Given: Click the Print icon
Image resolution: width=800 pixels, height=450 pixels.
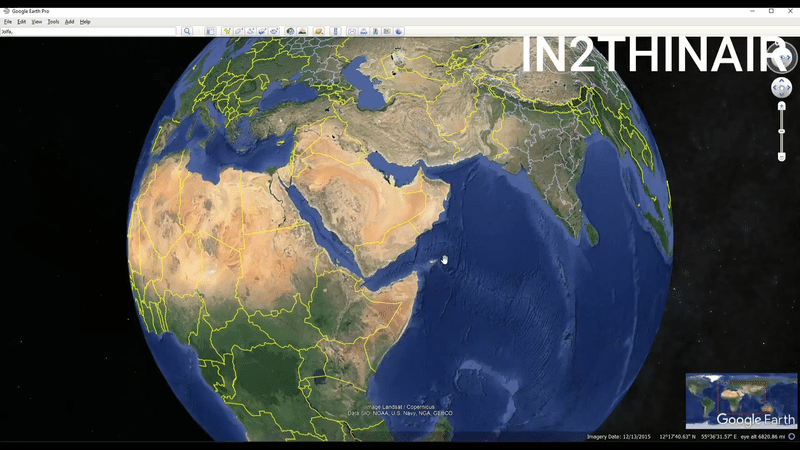Looking at the screenshot, I should click(364, 31).
